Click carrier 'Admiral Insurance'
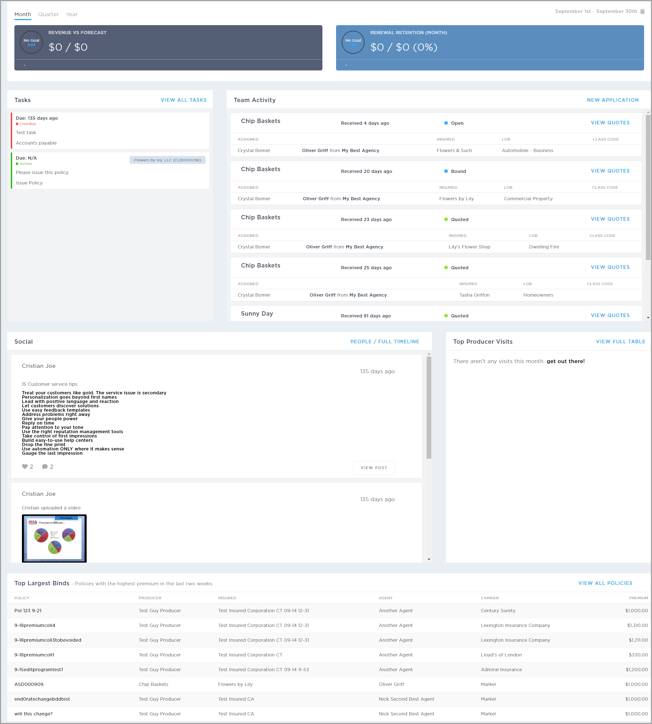This screenshot has height=724, width=652. pos(501,670)
